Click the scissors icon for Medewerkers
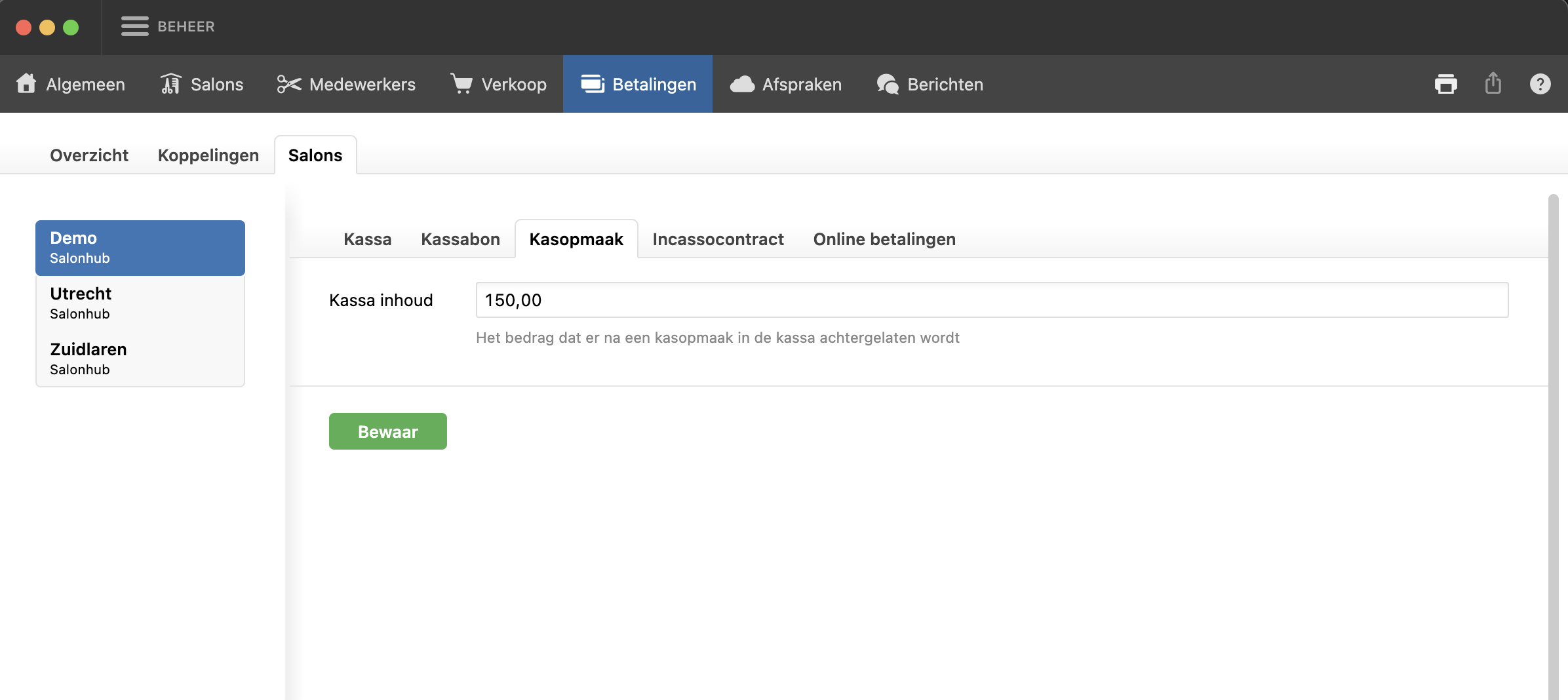Screen dimensions: 1568x700 pos(288,84)
